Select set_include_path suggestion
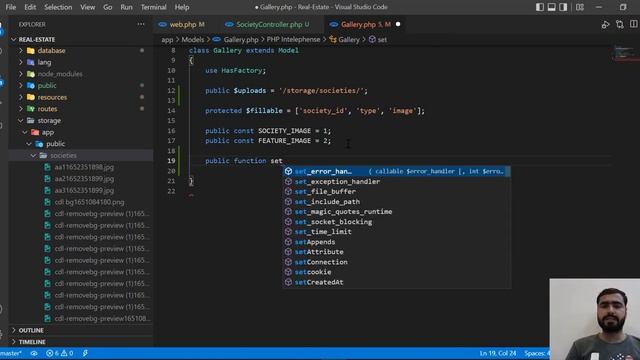The image size is (640, 360). pos(396,202)
